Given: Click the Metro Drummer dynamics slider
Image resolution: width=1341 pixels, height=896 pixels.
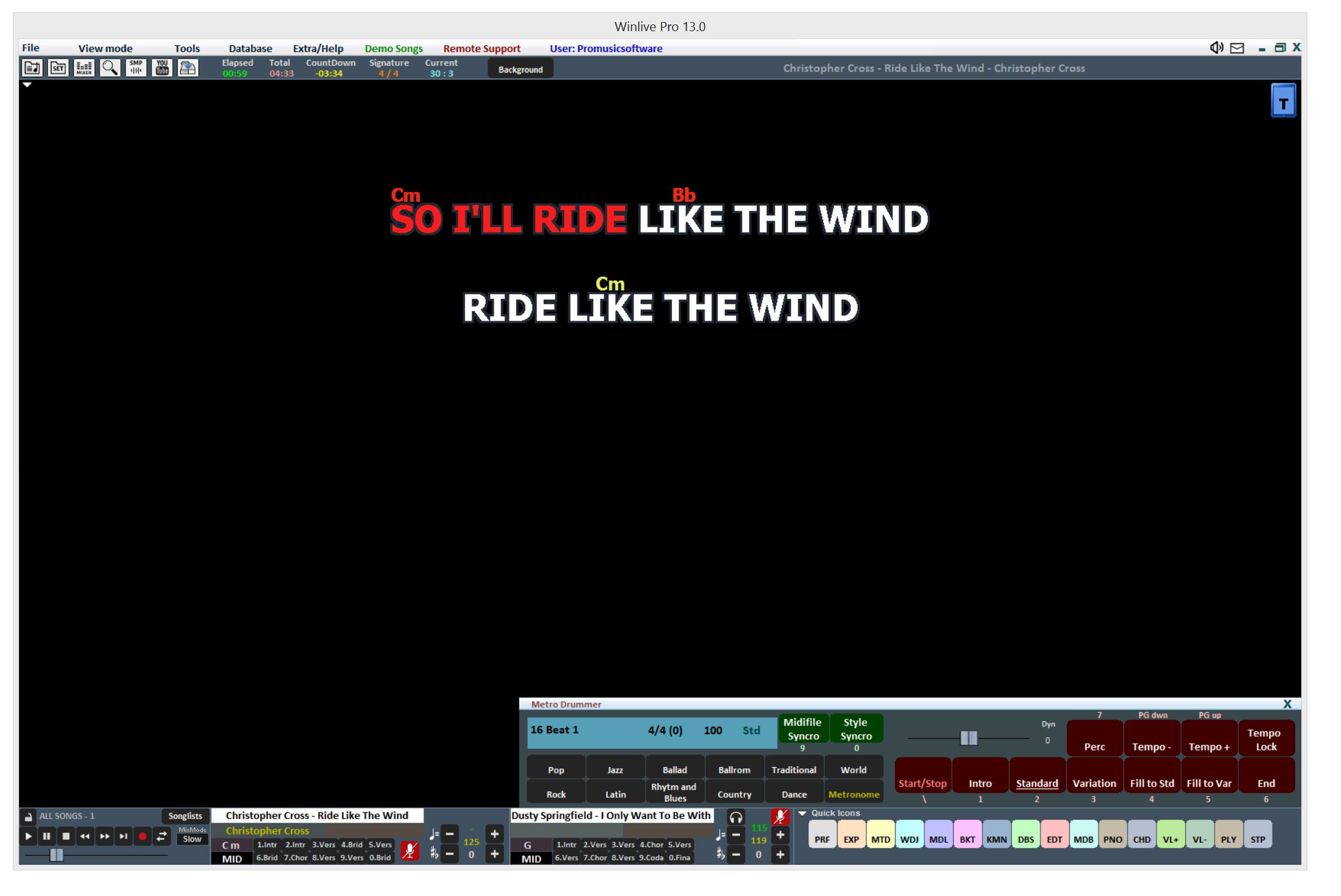Looking at the screenshot, I should (968, 738).
